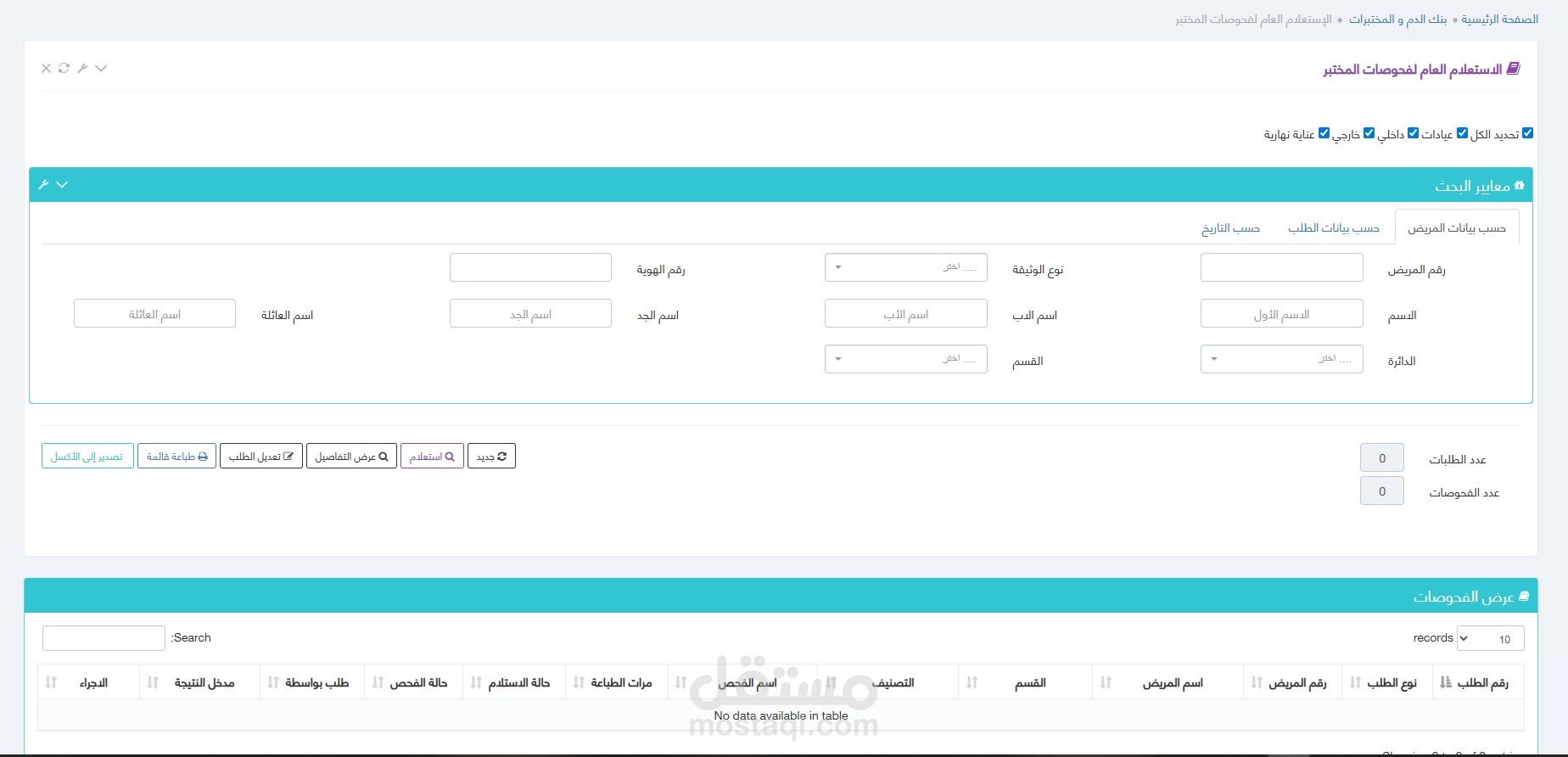Click تصدير إلى الأكسل button
1568x757 pixels.
coord(87,457)
